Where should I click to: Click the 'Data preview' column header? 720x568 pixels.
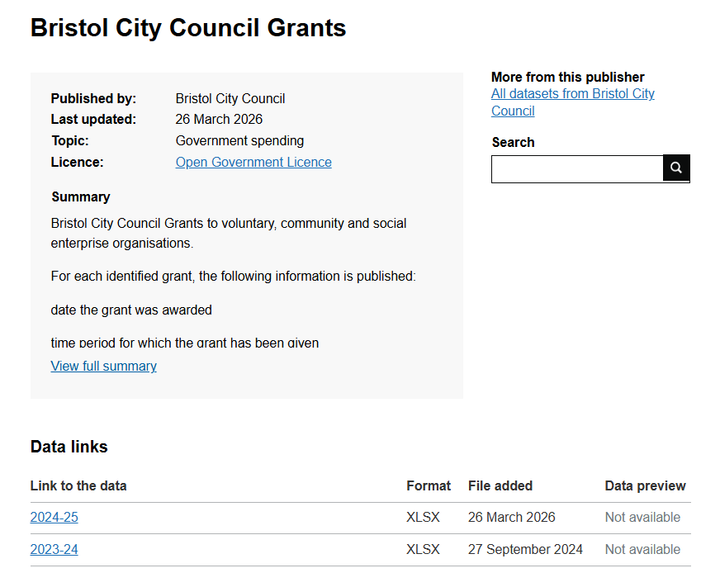point(645,486)
